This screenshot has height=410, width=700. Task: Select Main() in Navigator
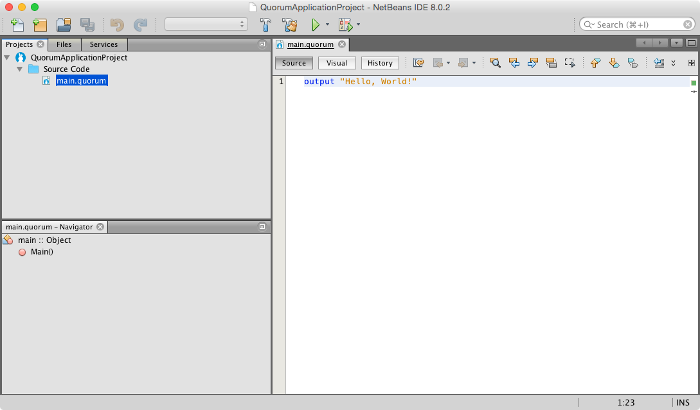click(x=42, y=252)
